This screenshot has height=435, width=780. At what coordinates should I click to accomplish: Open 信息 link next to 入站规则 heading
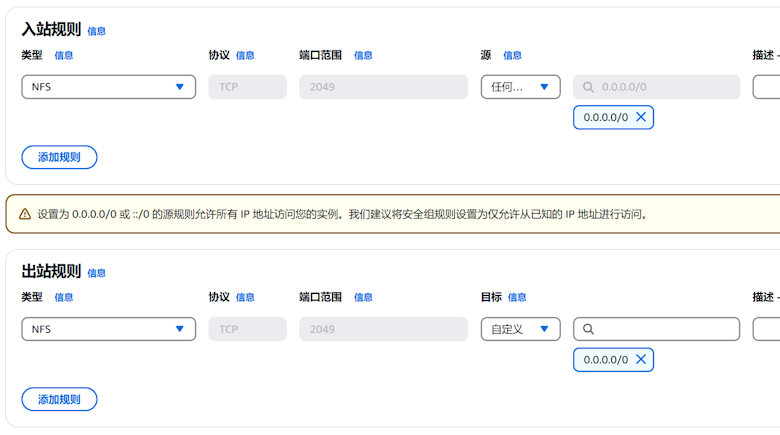96,31
